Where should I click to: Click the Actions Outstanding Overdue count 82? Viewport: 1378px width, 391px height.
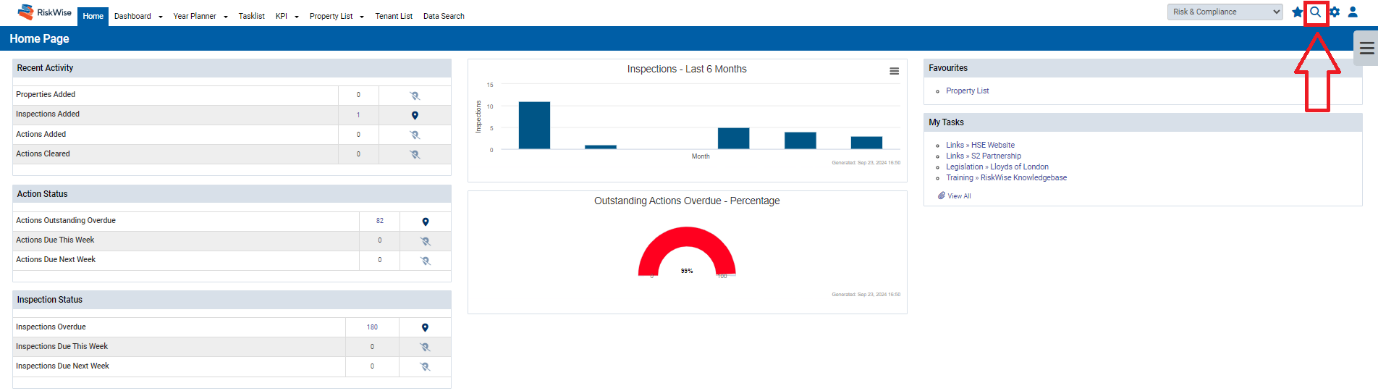(380, 221)
